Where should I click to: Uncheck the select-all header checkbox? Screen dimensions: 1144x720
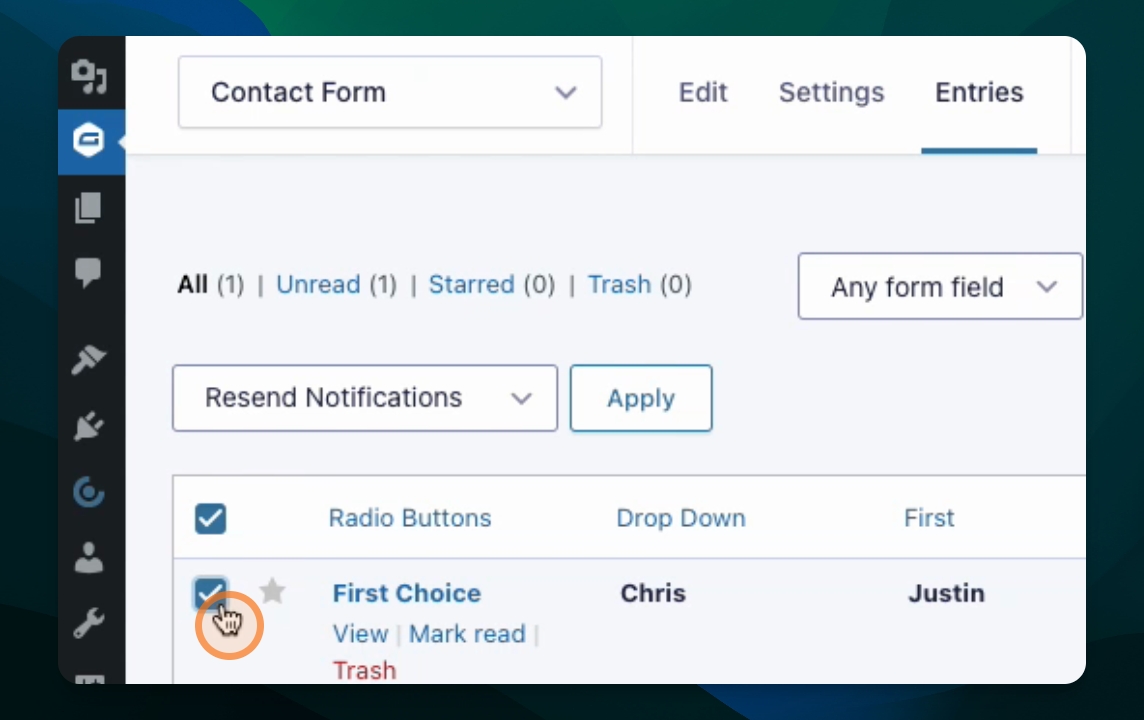(x=210, y=519)
